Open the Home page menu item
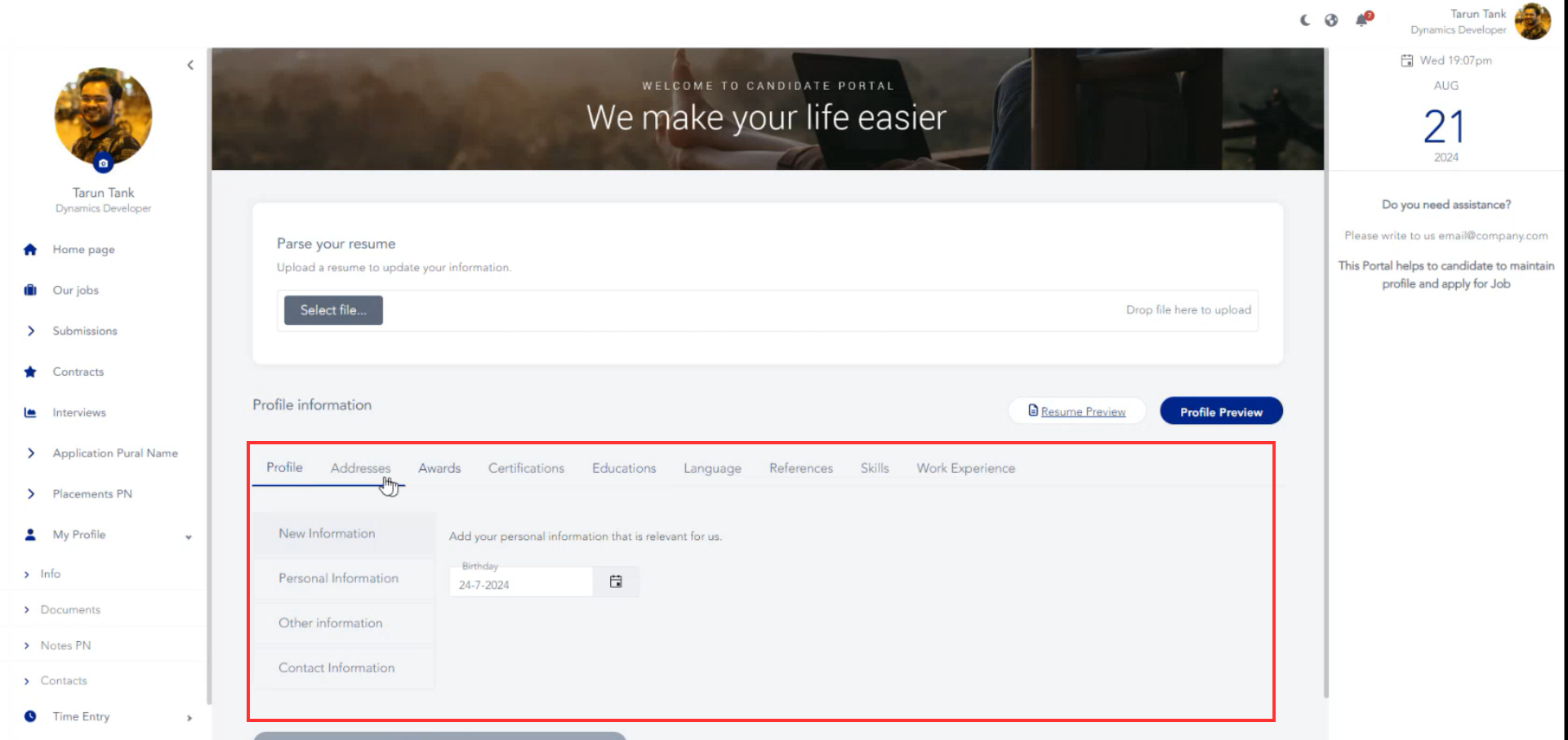The height and width of the screenshot is (740, 1568). click(x=83, y=249)
